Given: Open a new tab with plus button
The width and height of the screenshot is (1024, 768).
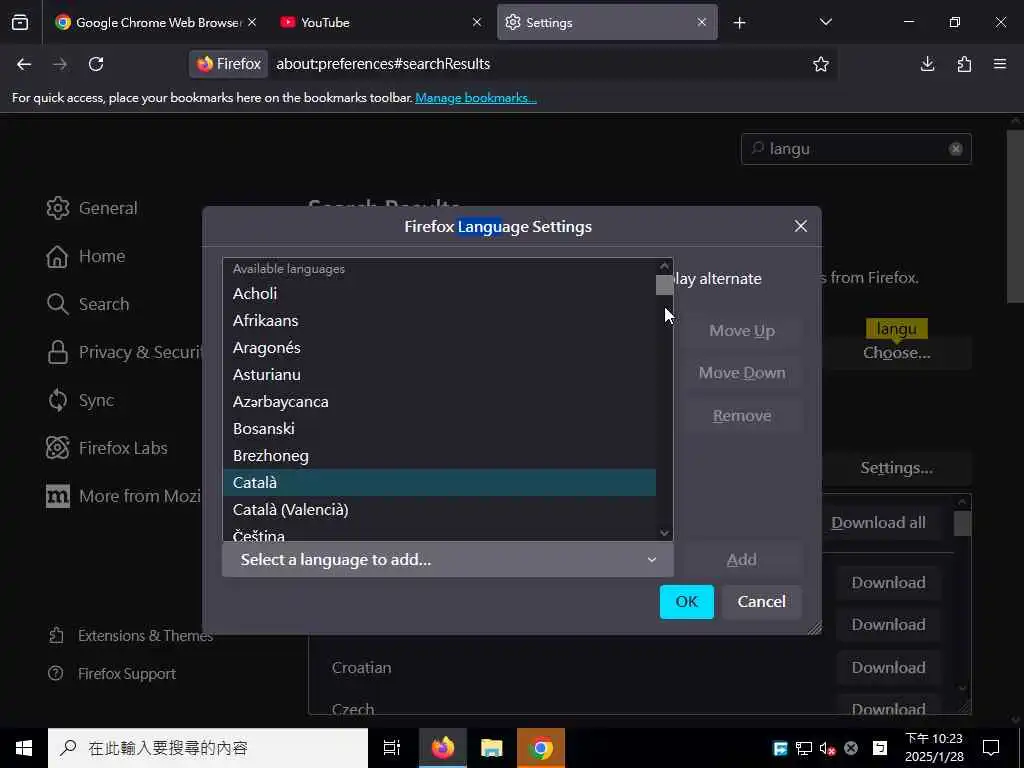Looking at the screenshot, I should point(739,23).
